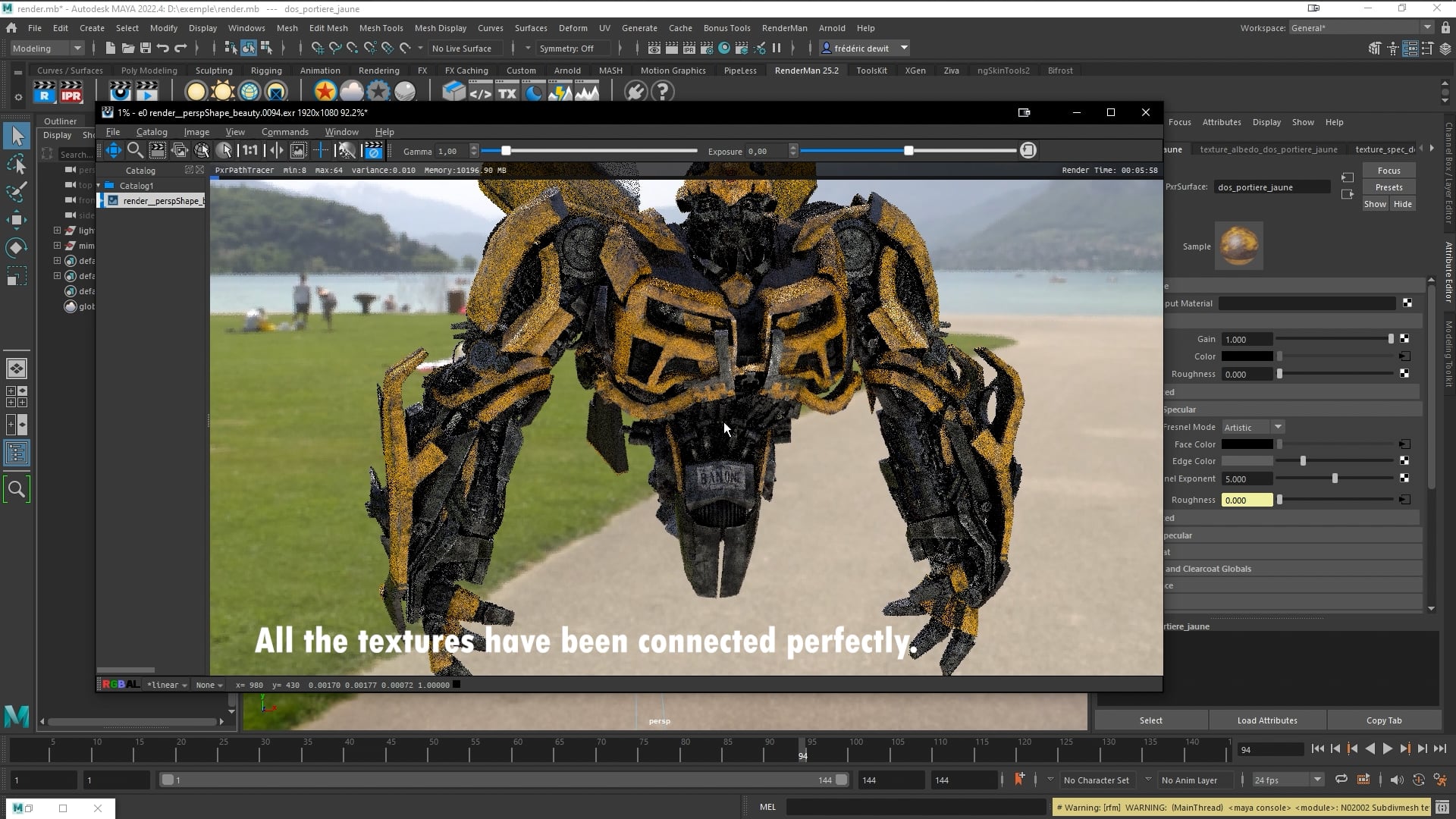Toggle playback looping icon
Screen dimensions: 1456x819
click(1341, 780)
